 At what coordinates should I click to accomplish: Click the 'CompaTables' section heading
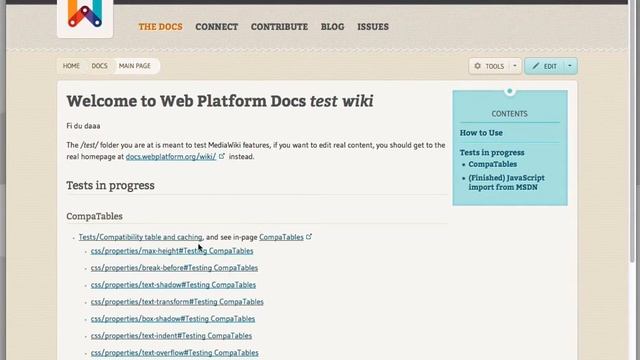pyautogui.click(x=94, y=216)
